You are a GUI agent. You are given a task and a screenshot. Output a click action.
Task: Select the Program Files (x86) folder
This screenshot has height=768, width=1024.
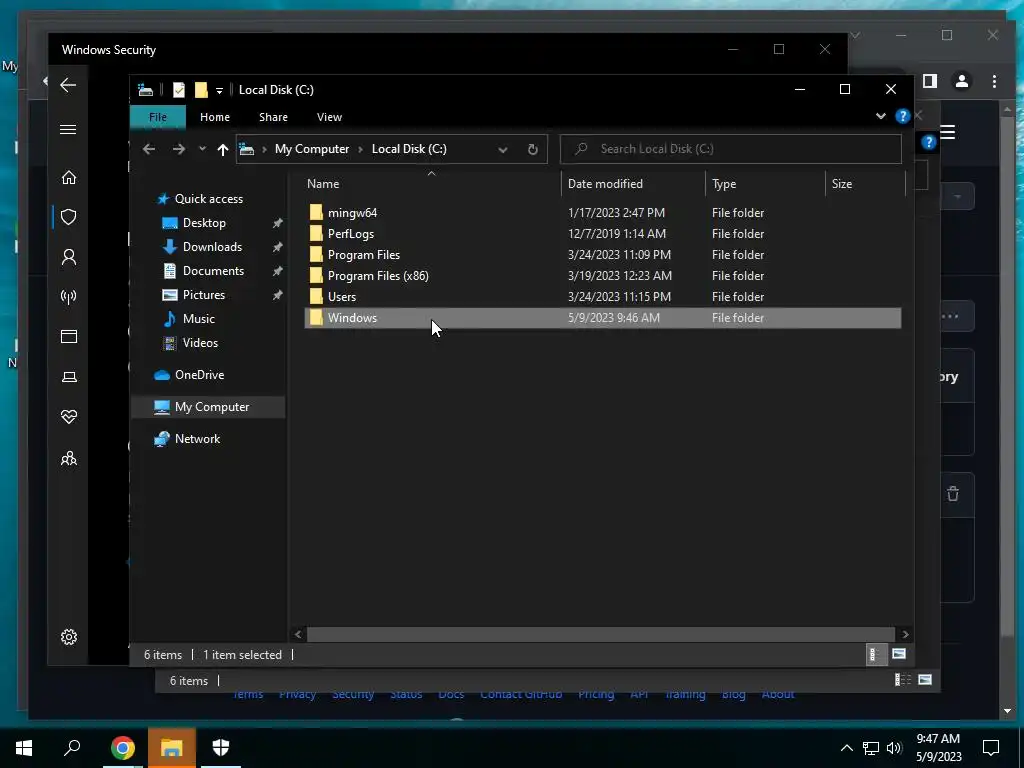[x=378, y=276]
